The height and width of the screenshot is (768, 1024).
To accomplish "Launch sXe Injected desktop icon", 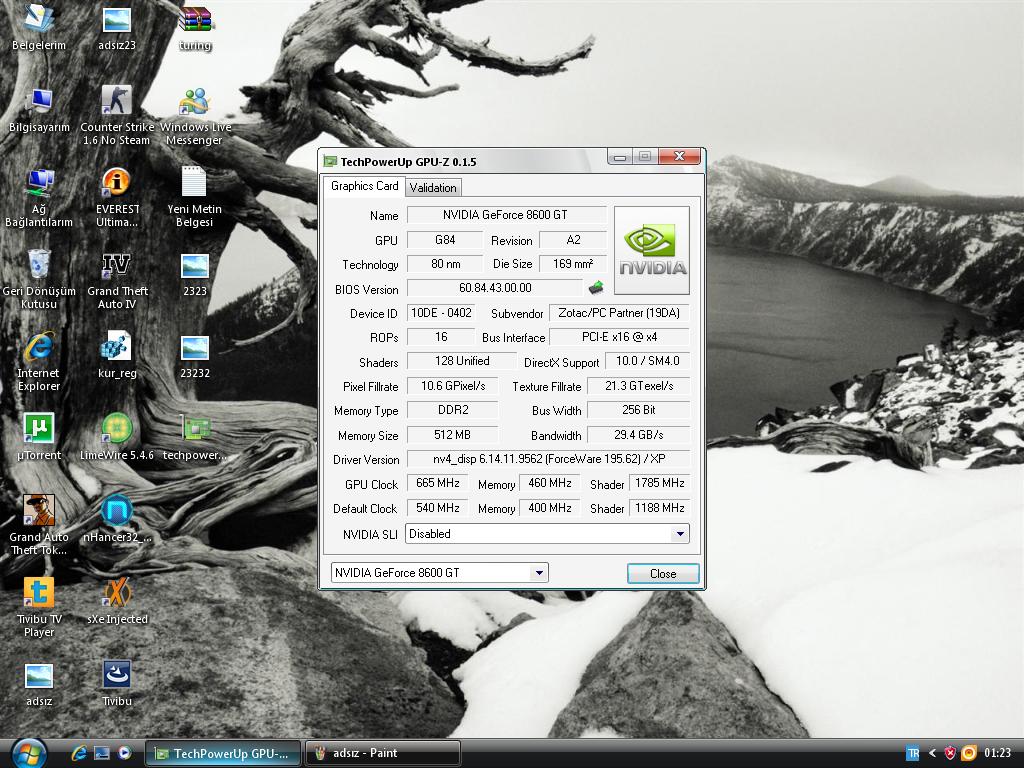I will pos(117,601).
